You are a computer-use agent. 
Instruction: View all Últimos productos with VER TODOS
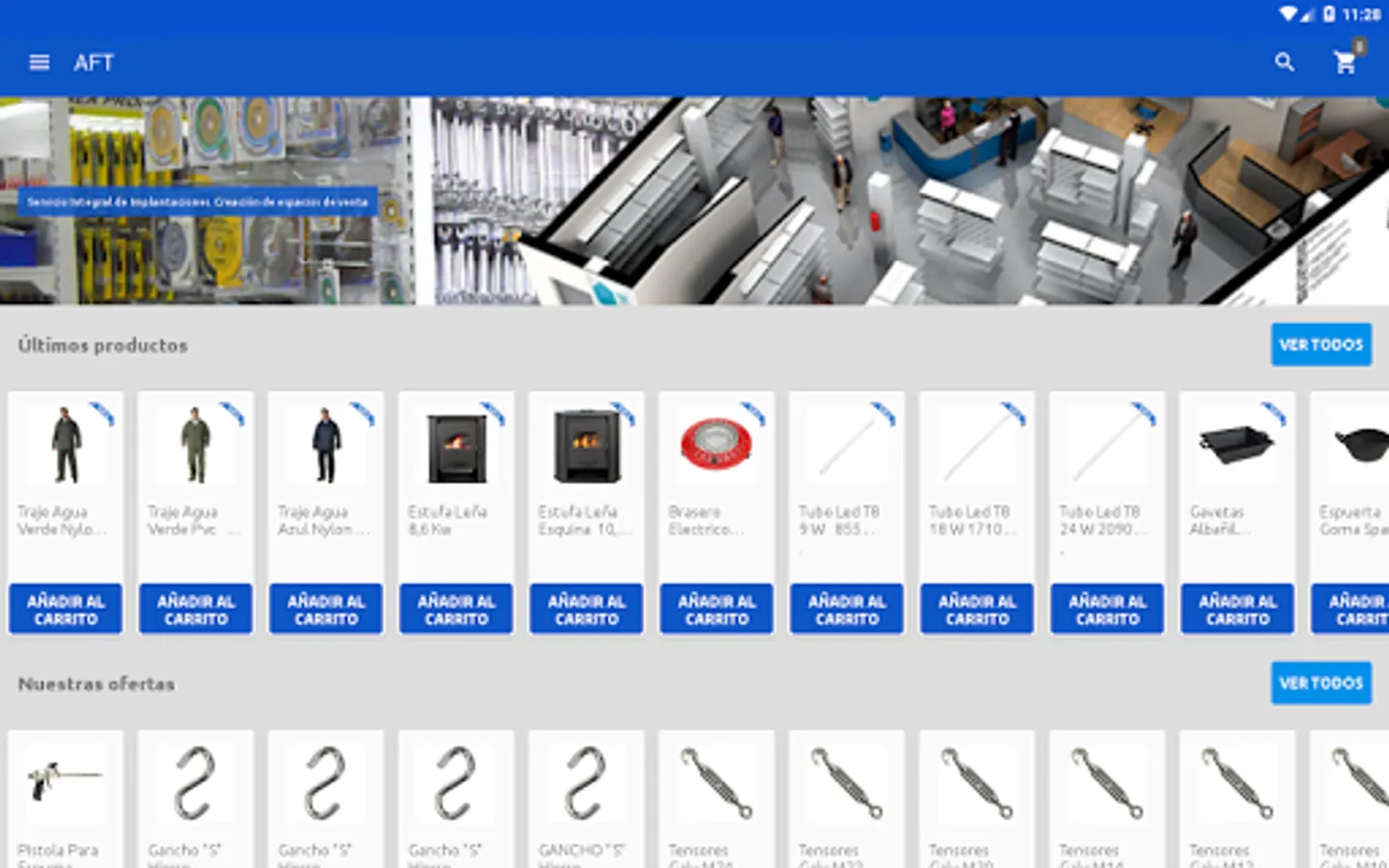pyautogui.click(x=1321, y=344)
